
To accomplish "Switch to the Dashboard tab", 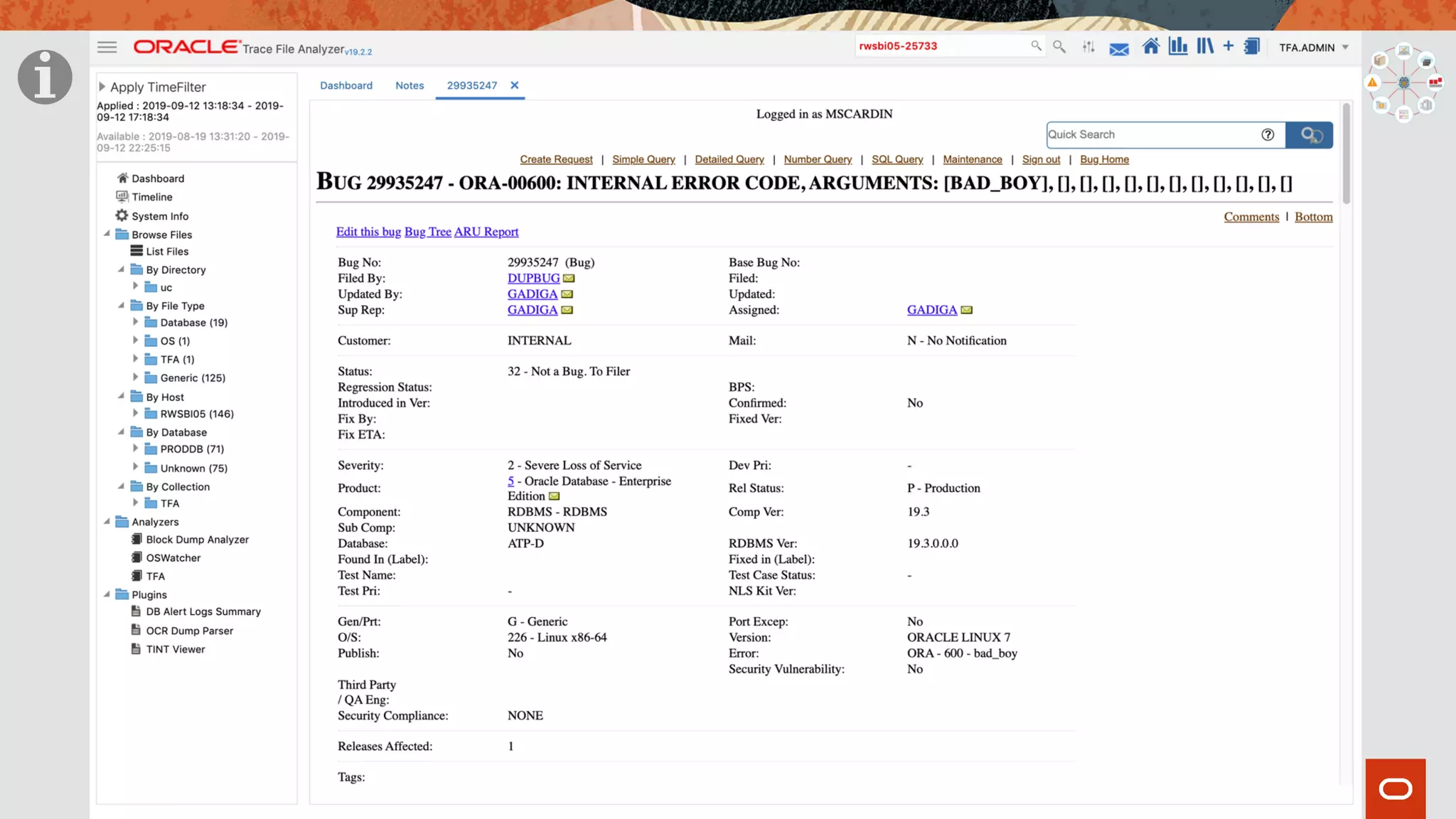I will (346, 85).
